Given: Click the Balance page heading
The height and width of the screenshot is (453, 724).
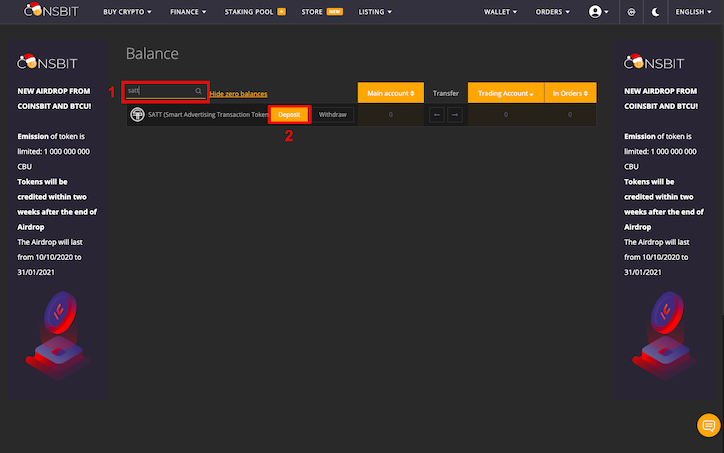Looking at the screenshot, I should pos(152,54).
